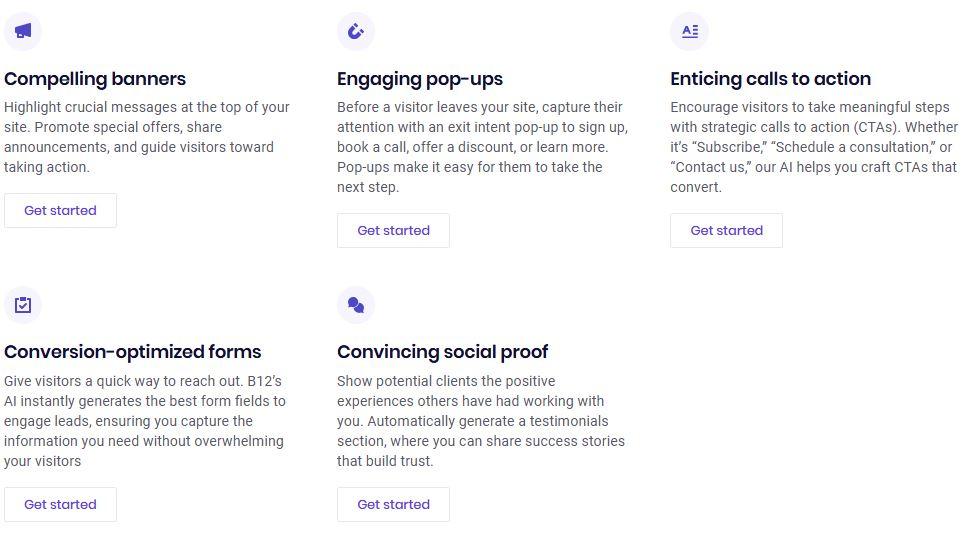
Task: Click the exit intent pop-up description text
Action: click(482, 147)
